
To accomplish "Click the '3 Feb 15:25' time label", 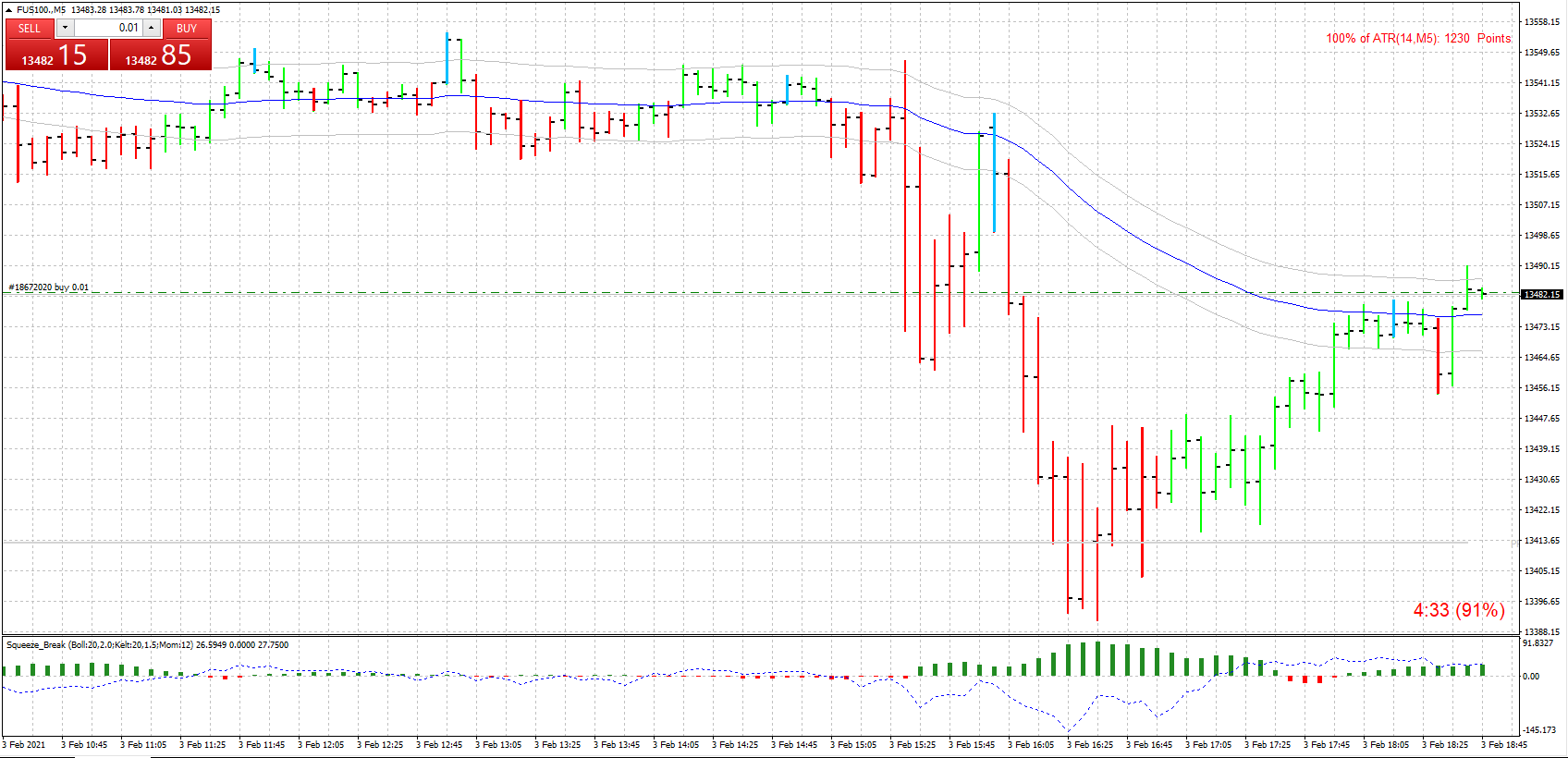I will (x=913, y=744).
